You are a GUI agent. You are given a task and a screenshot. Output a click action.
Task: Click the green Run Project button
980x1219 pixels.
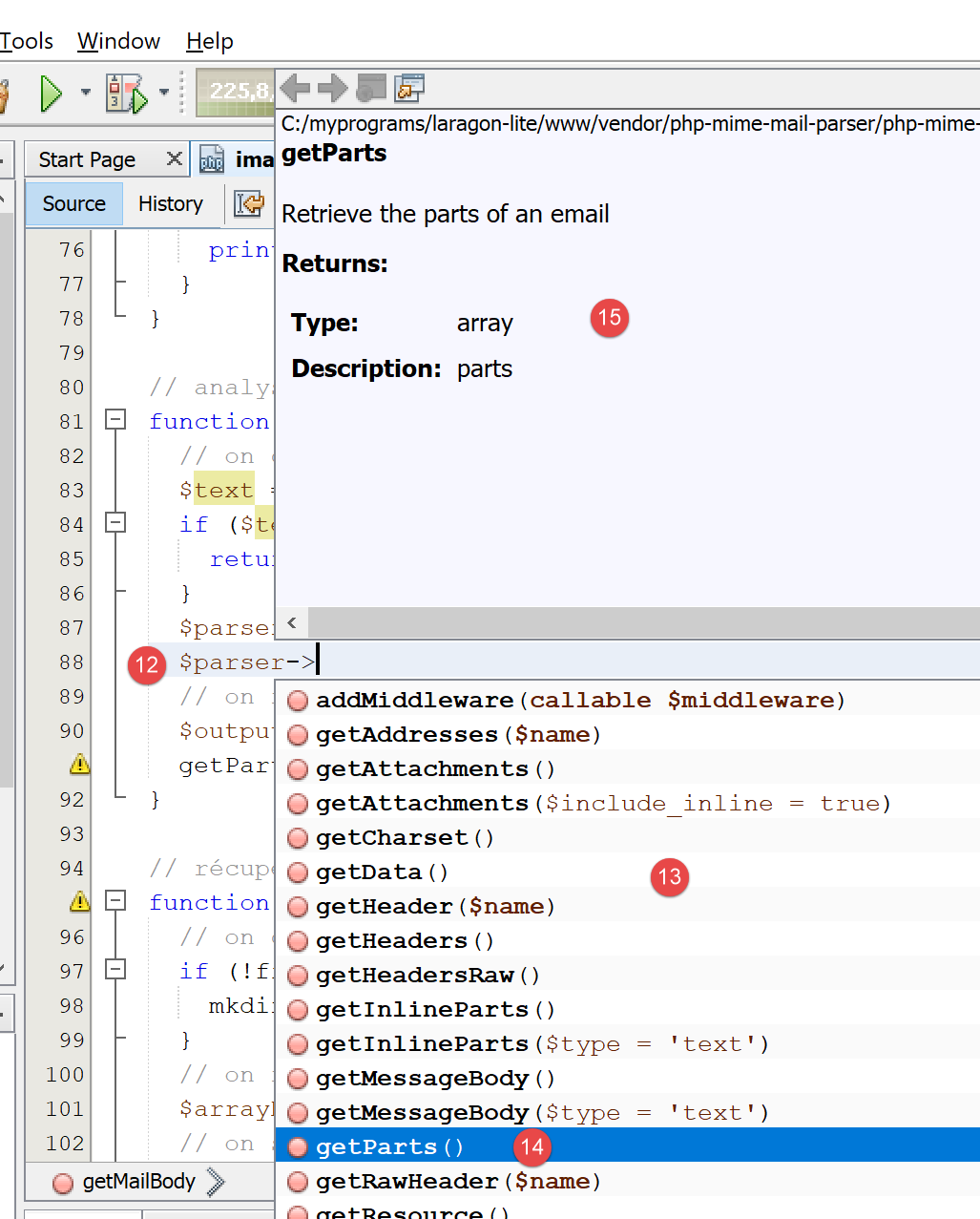coord(51,93)
